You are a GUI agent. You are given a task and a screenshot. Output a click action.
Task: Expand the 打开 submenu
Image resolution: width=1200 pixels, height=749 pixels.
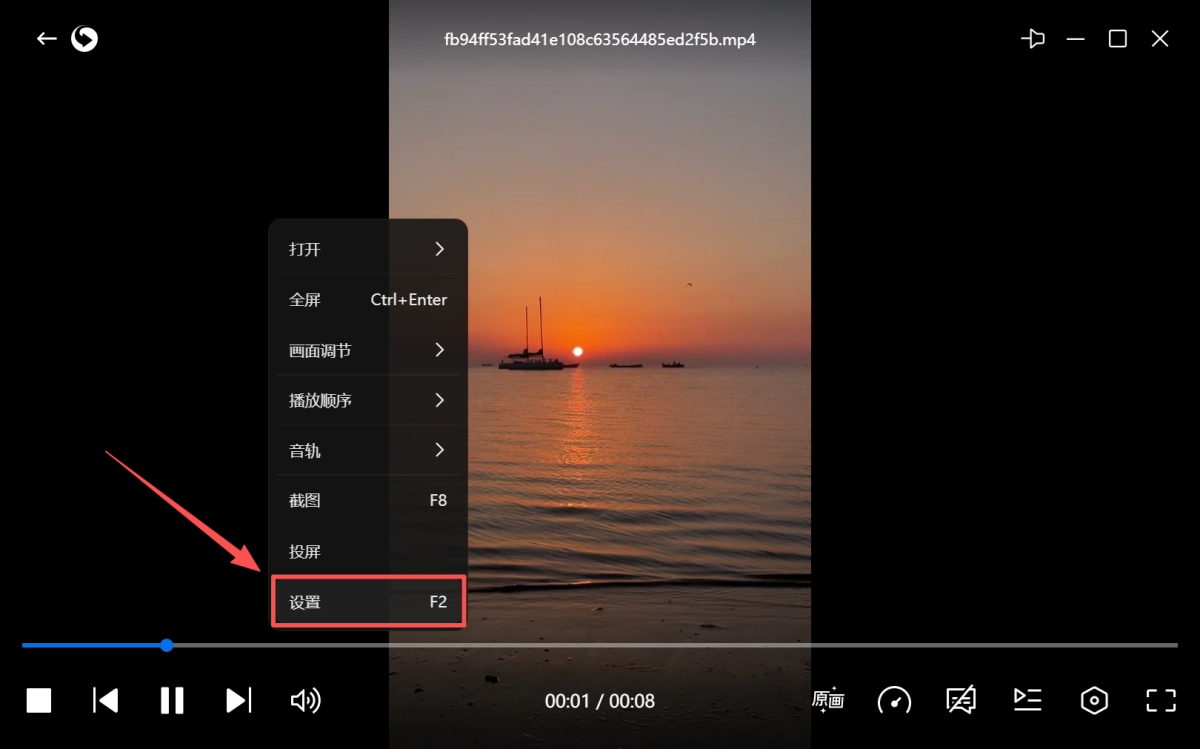tap(367, 249)
